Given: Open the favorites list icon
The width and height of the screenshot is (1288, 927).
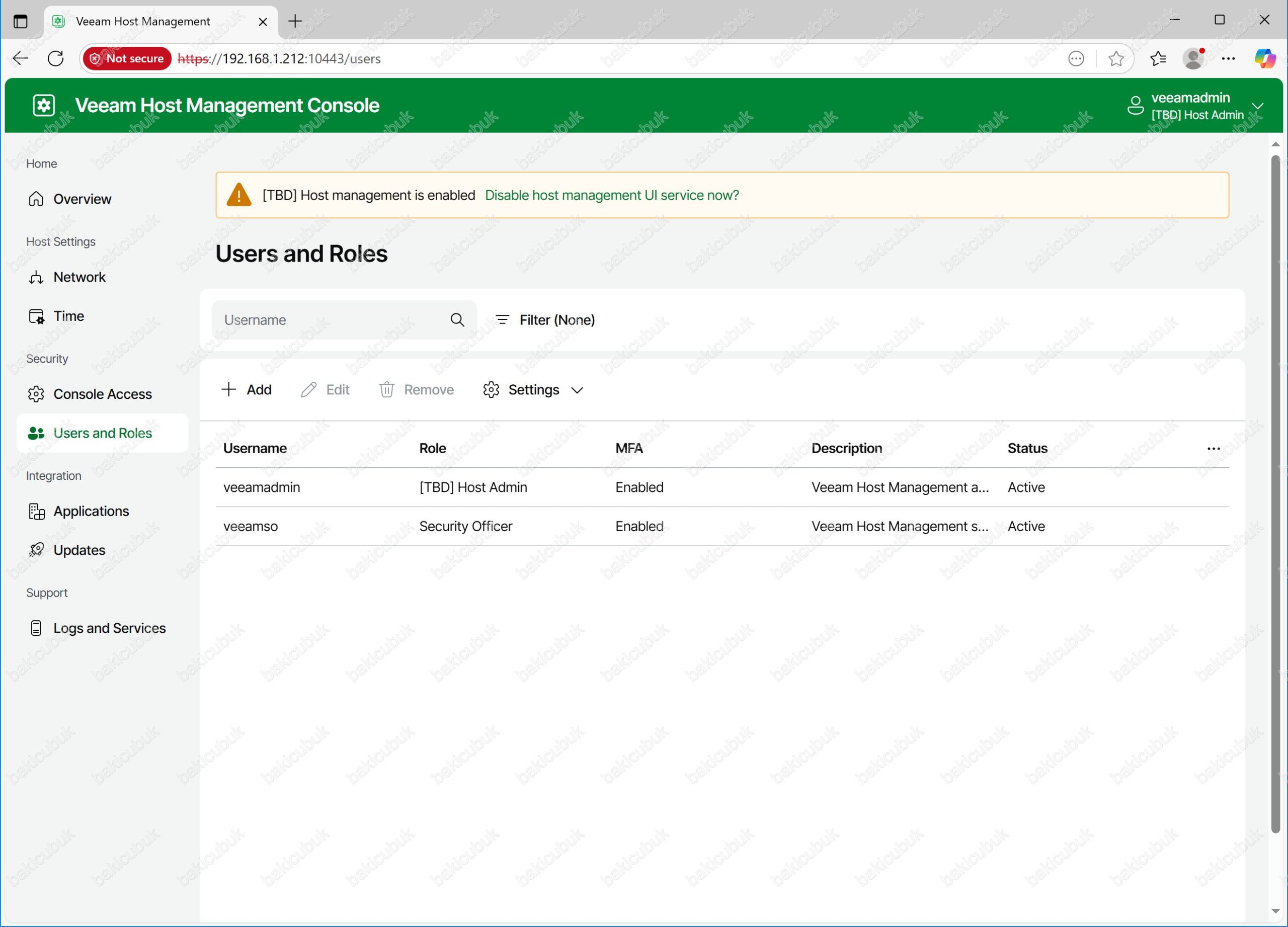Looking at the screenshot, I should (1158, 58).
